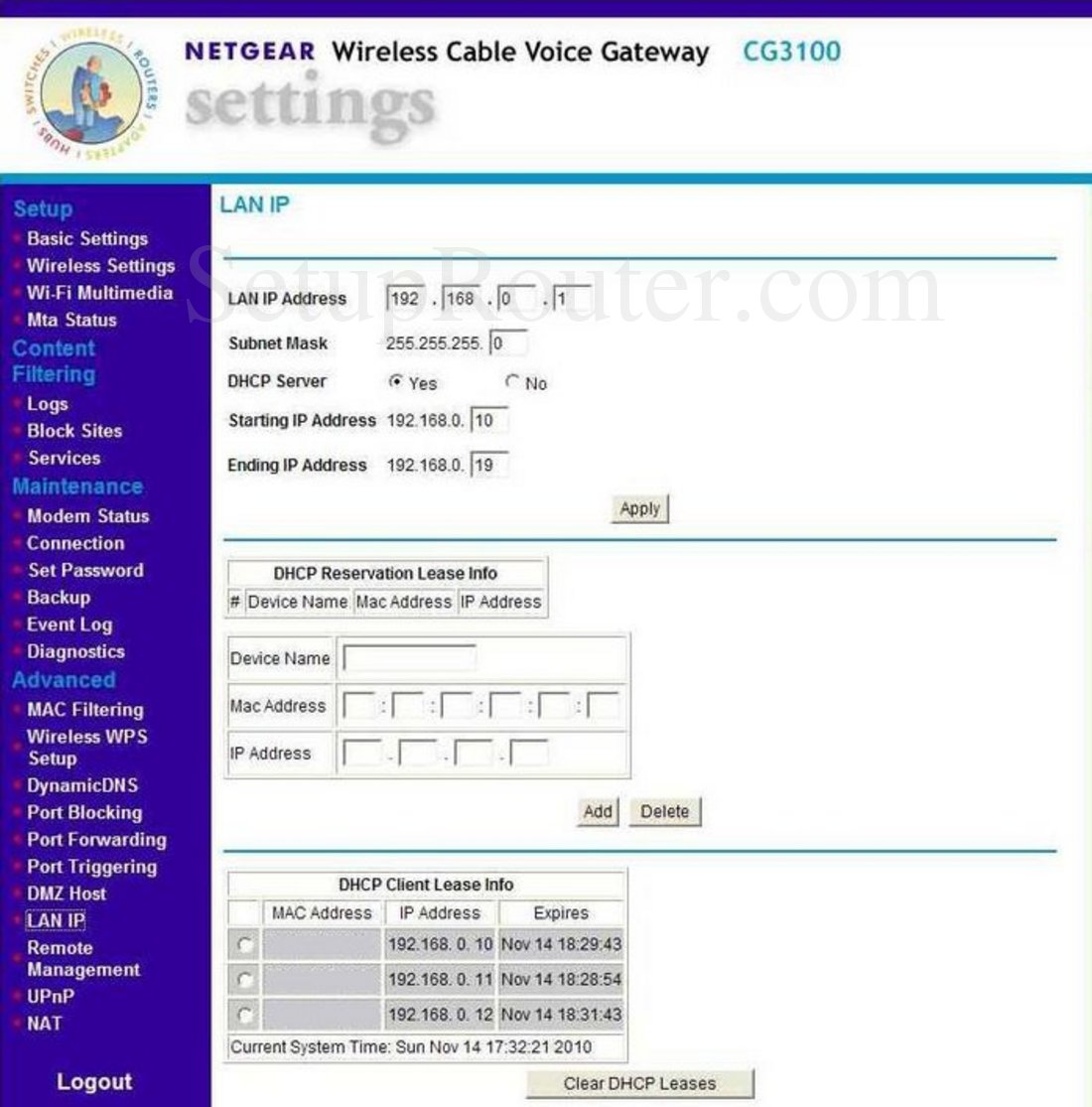
Task: Click the Advanced section heading
Action: [65, 680]
